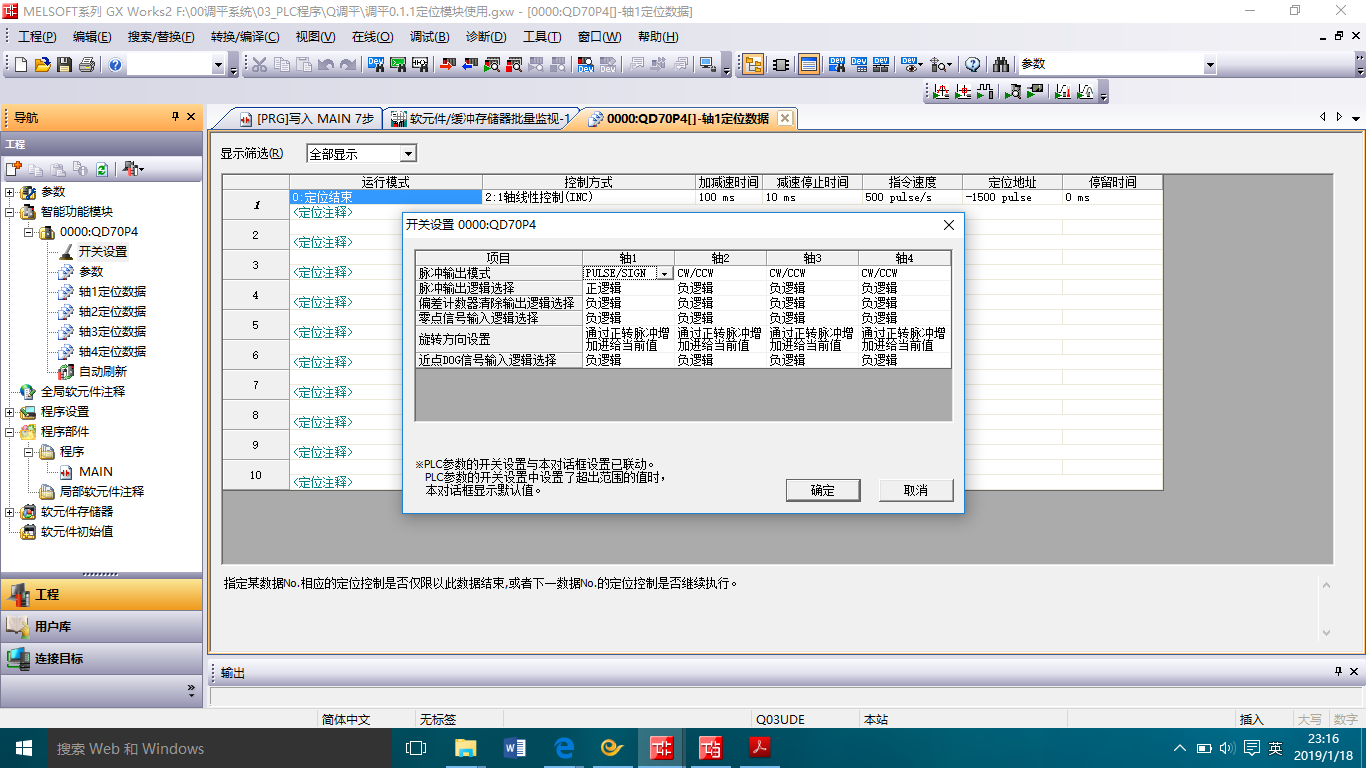Expand the 软元件存储器 tree node
This screenshot has width=1366, height=768.
point(10,512)
